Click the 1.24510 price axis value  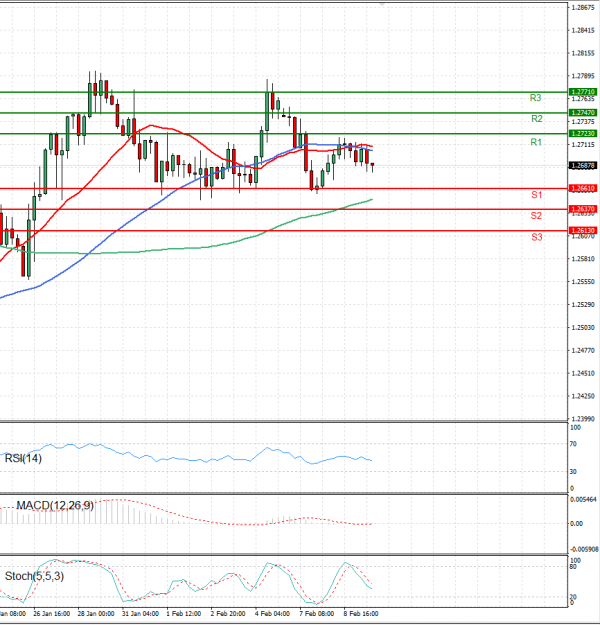pos(583,373)
